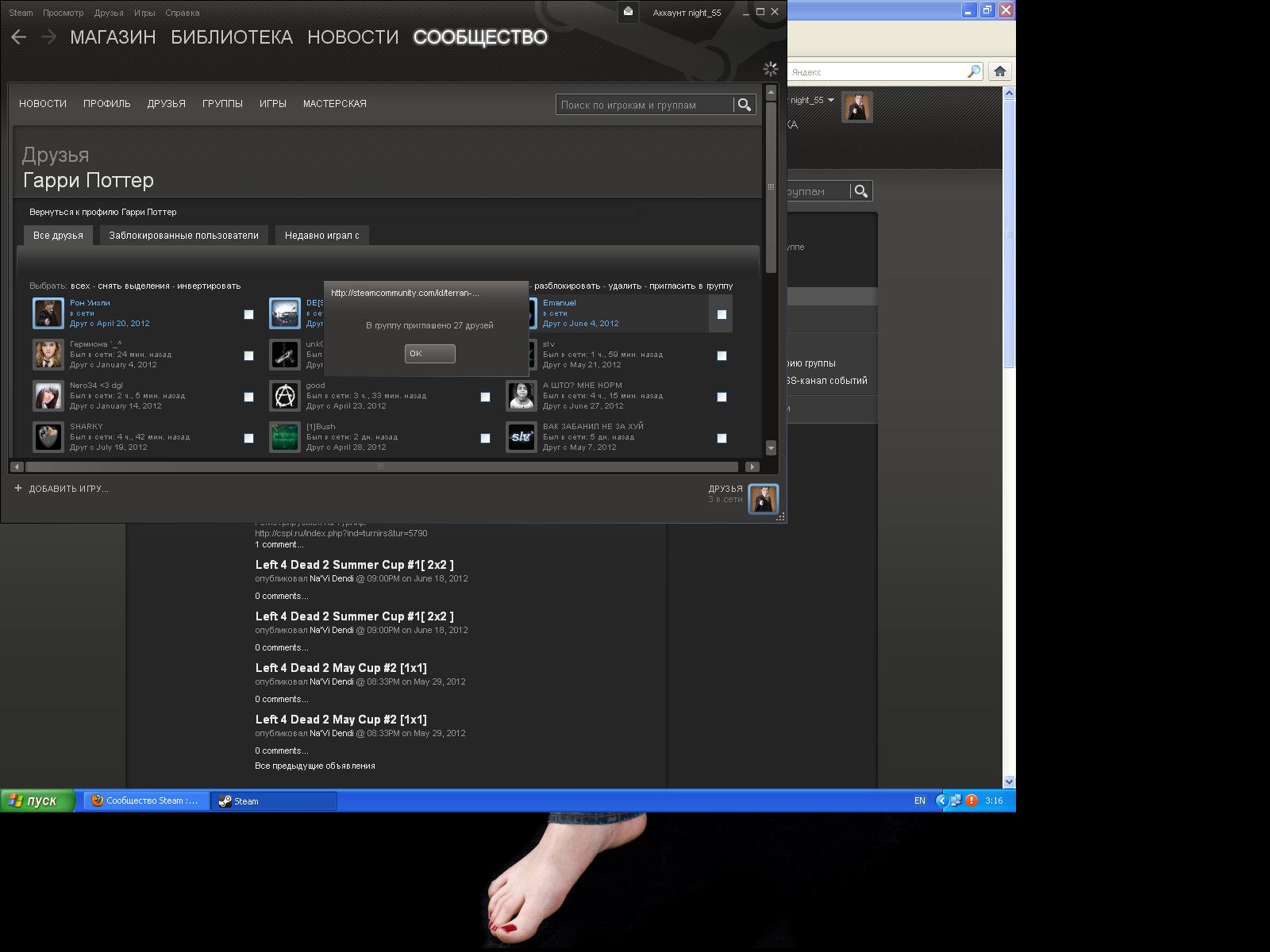Open the ПРОФИЛЬ community link

(x=107, y=104)
